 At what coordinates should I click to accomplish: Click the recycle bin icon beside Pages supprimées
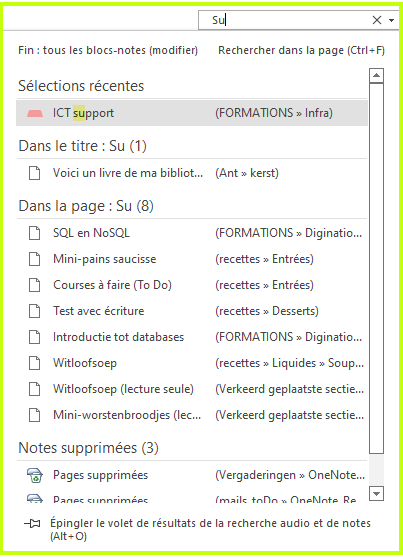(x=35, y=475)
